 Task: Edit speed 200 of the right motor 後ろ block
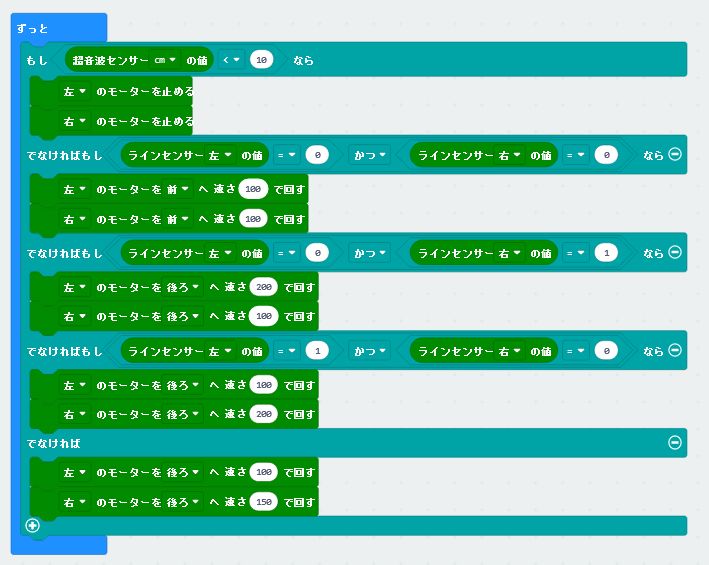(264, 414)
